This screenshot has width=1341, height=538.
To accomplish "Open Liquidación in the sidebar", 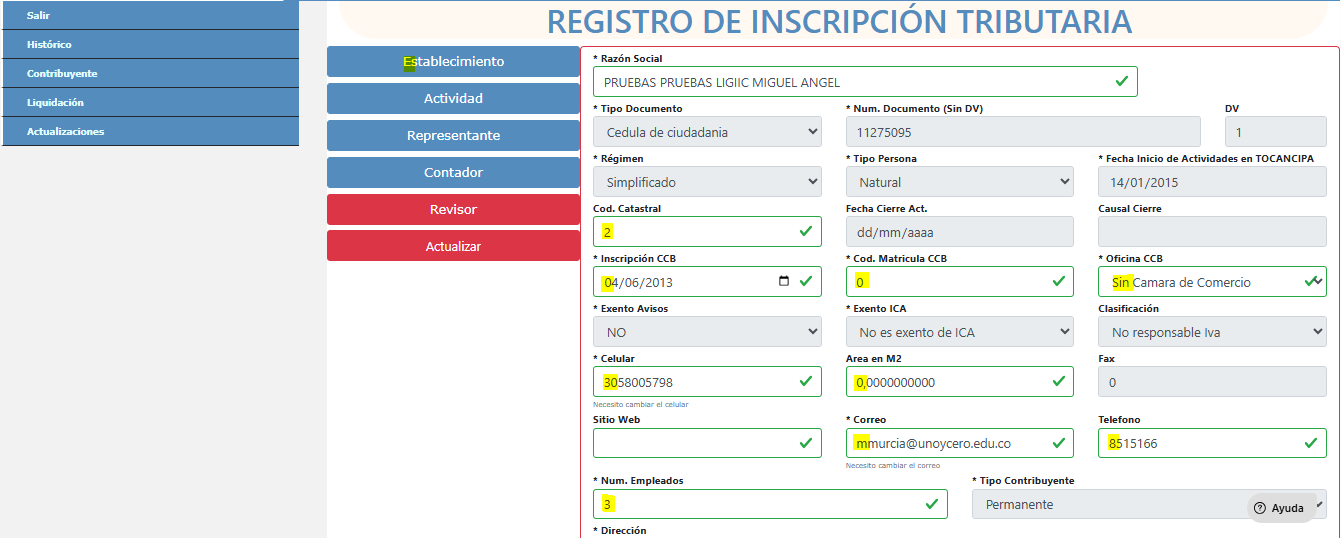I will click(150, 102).
